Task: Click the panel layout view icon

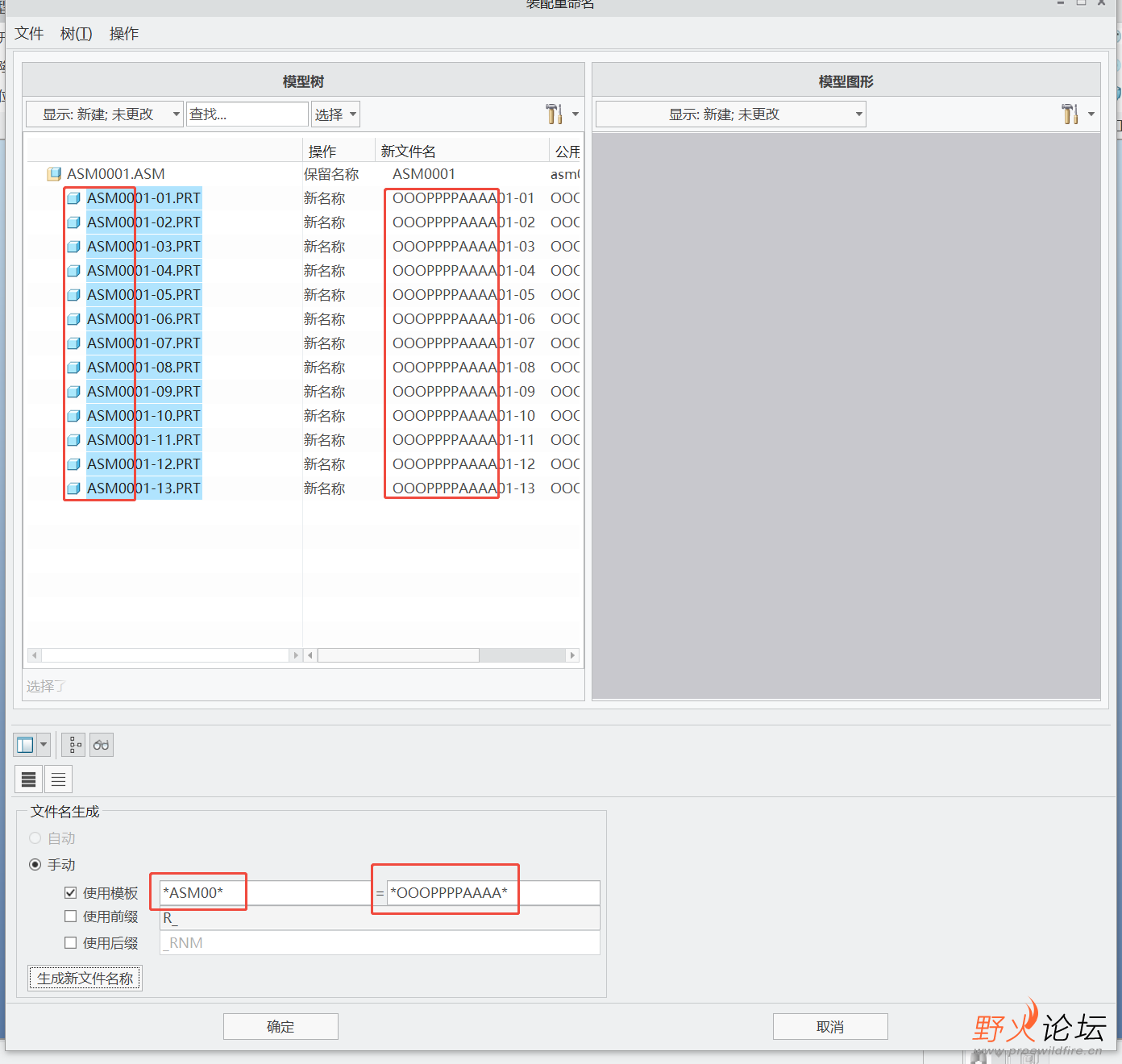Action: (x=25, y=745)
